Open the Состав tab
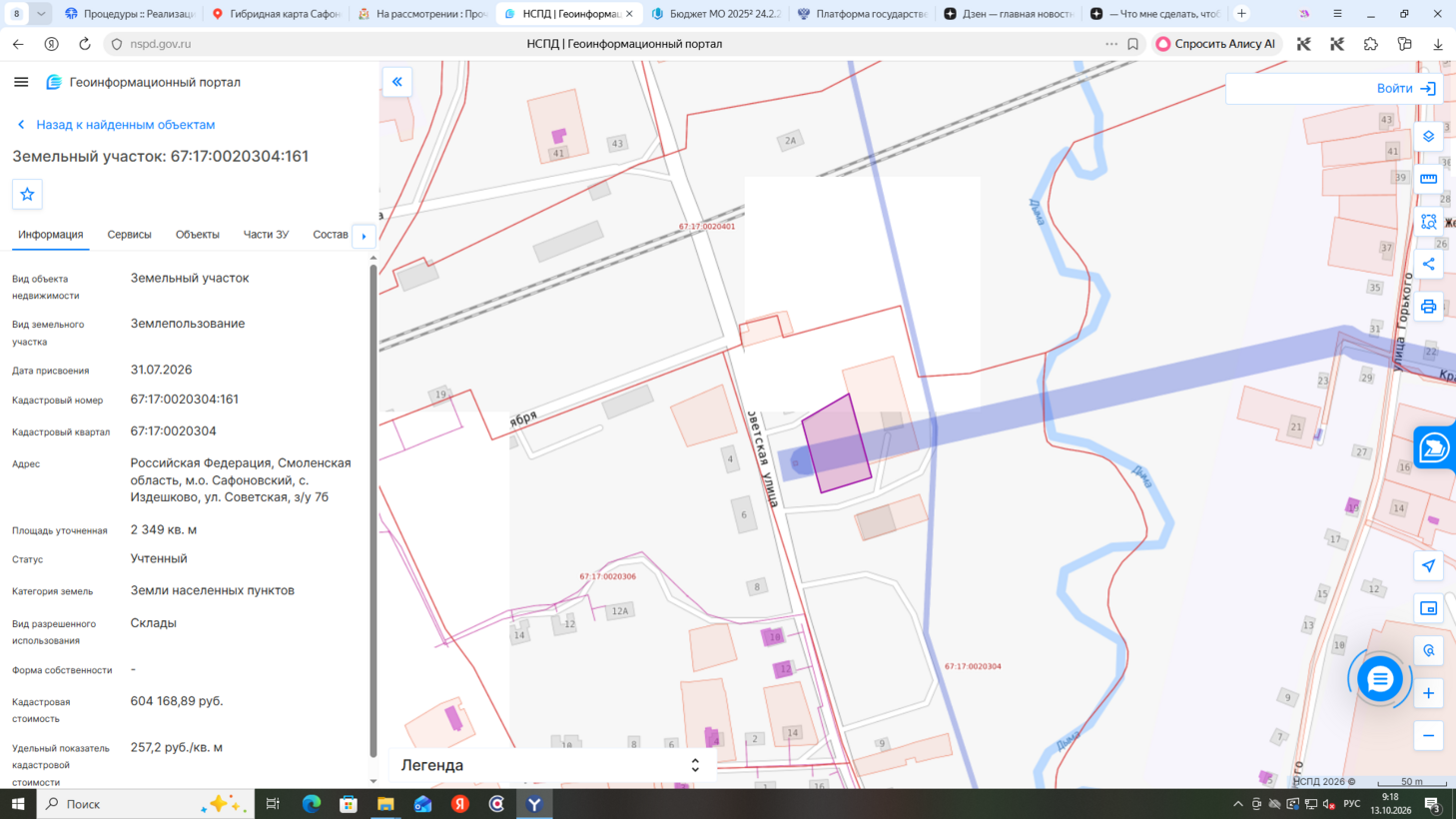 click(x=331, y=235)
